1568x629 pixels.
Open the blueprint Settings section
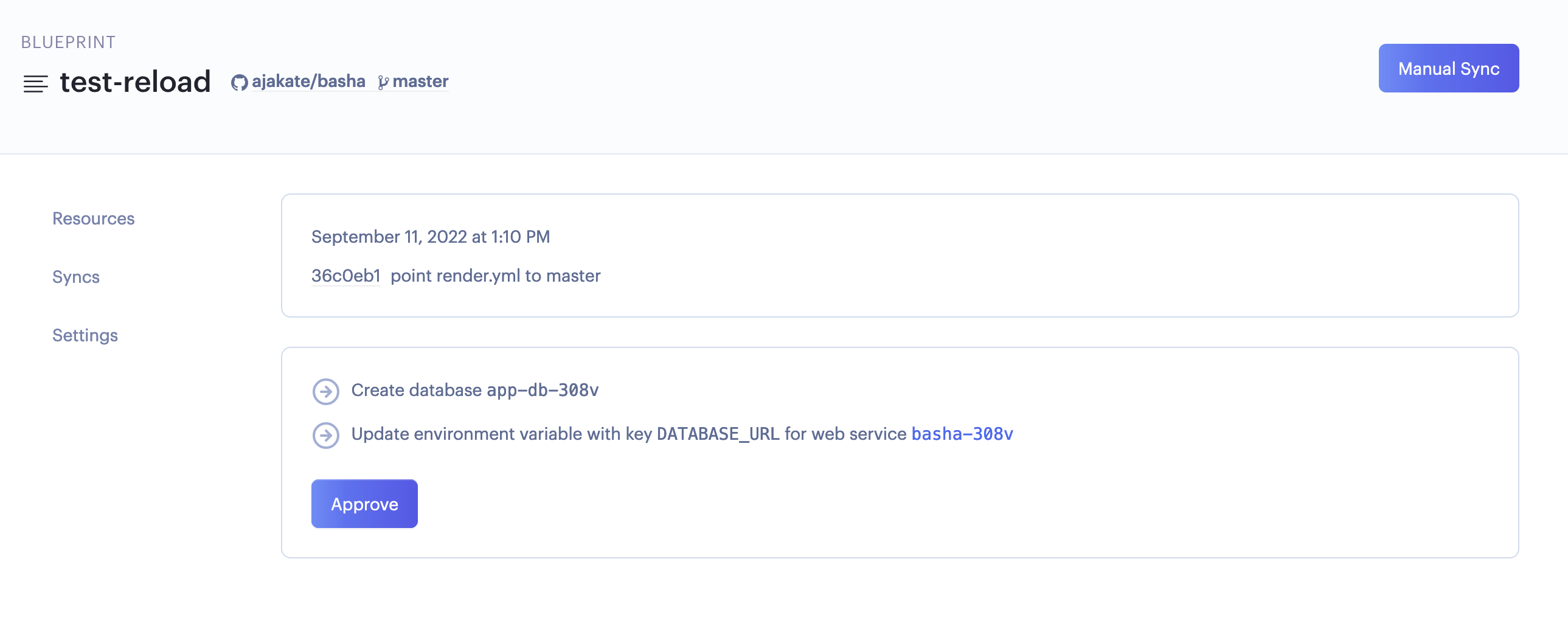coord(85,336)
